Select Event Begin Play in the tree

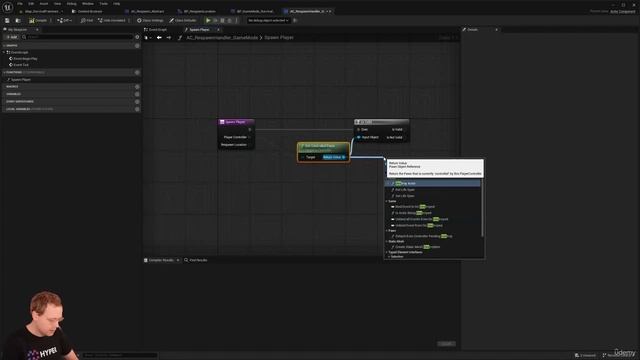(24, 59)
